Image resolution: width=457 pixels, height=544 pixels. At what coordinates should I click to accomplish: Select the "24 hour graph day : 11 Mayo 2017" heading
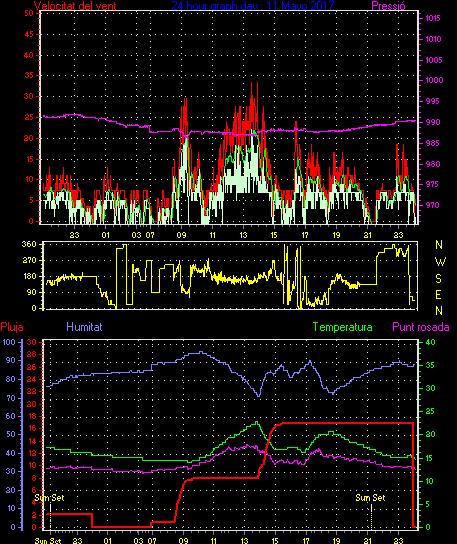(x=253, y=6)
